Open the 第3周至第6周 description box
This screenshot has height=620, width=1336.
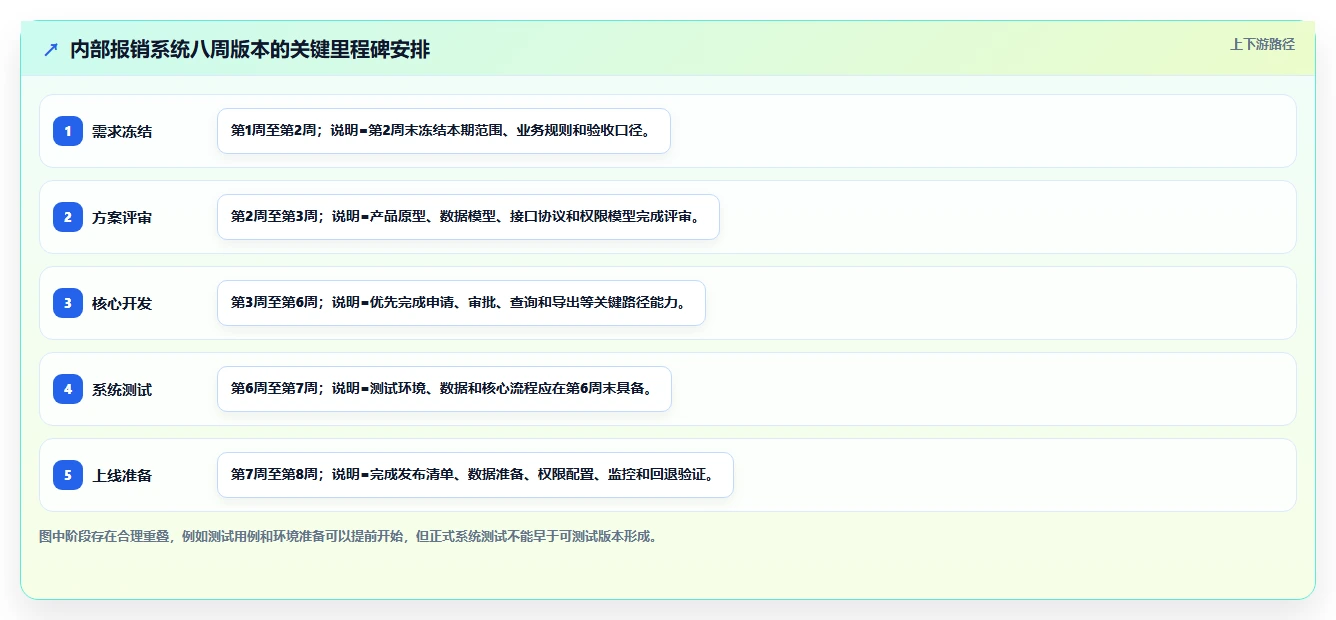click(x=461, y=303)
